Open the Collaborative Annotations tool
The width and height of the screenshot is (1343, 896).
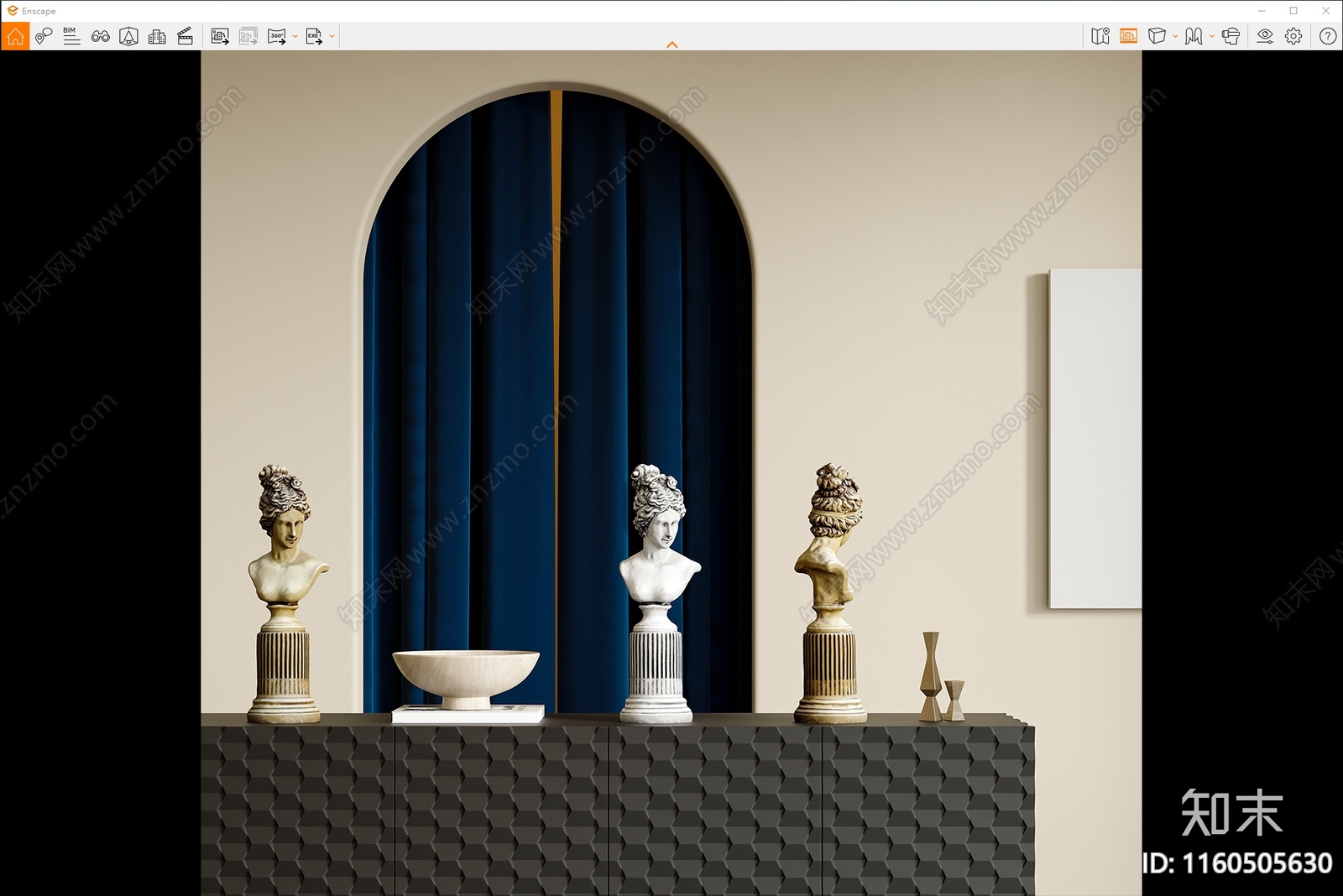(44, 36)
